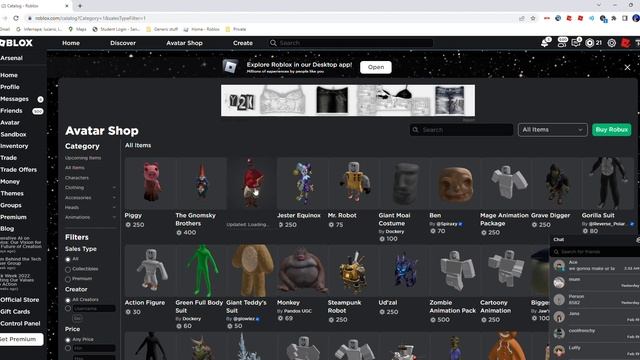
Task: Click the Roblox app logo in the banner
Action: 230,67
